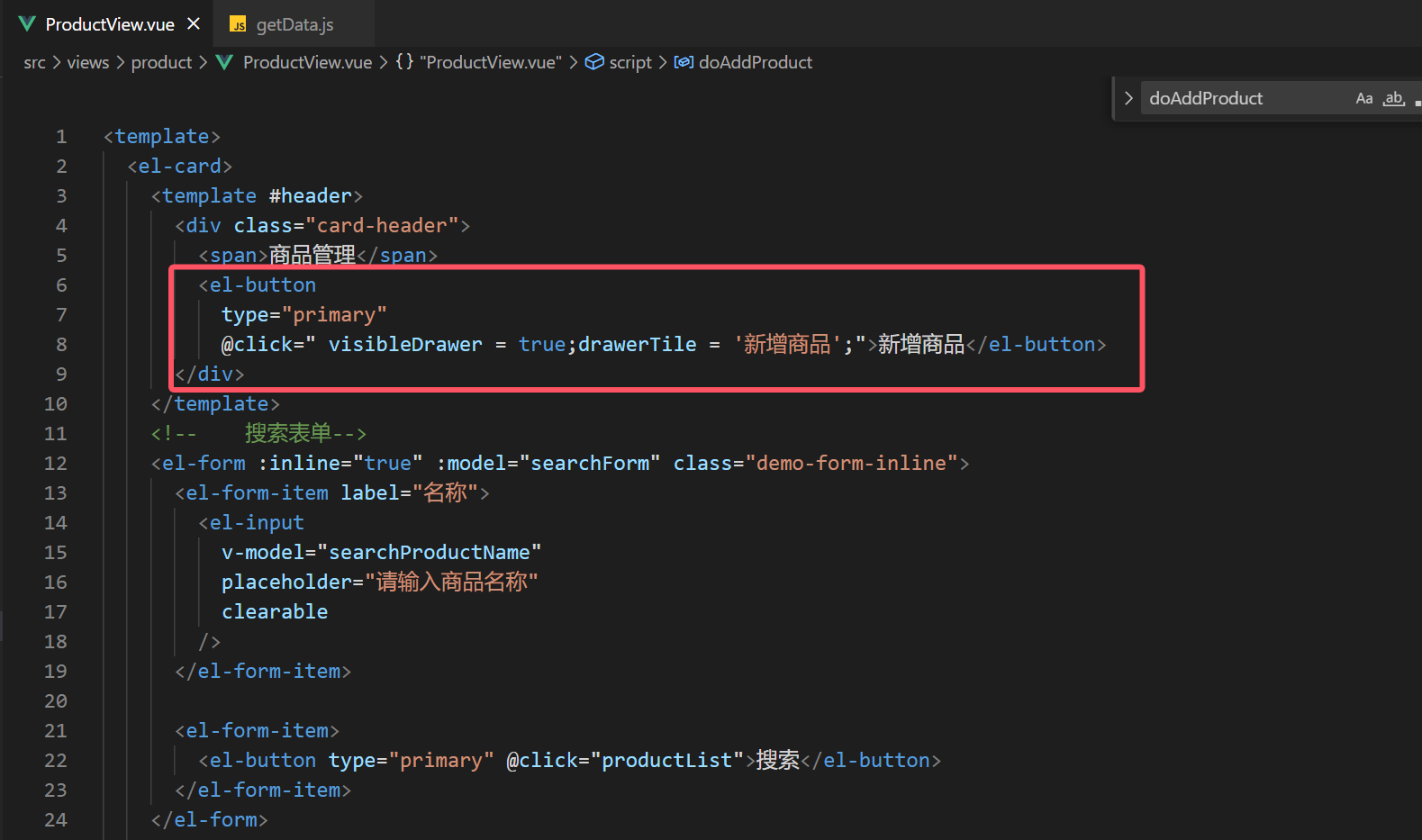Click the Vue icon in breadcrumb

(x=225, y=62)
